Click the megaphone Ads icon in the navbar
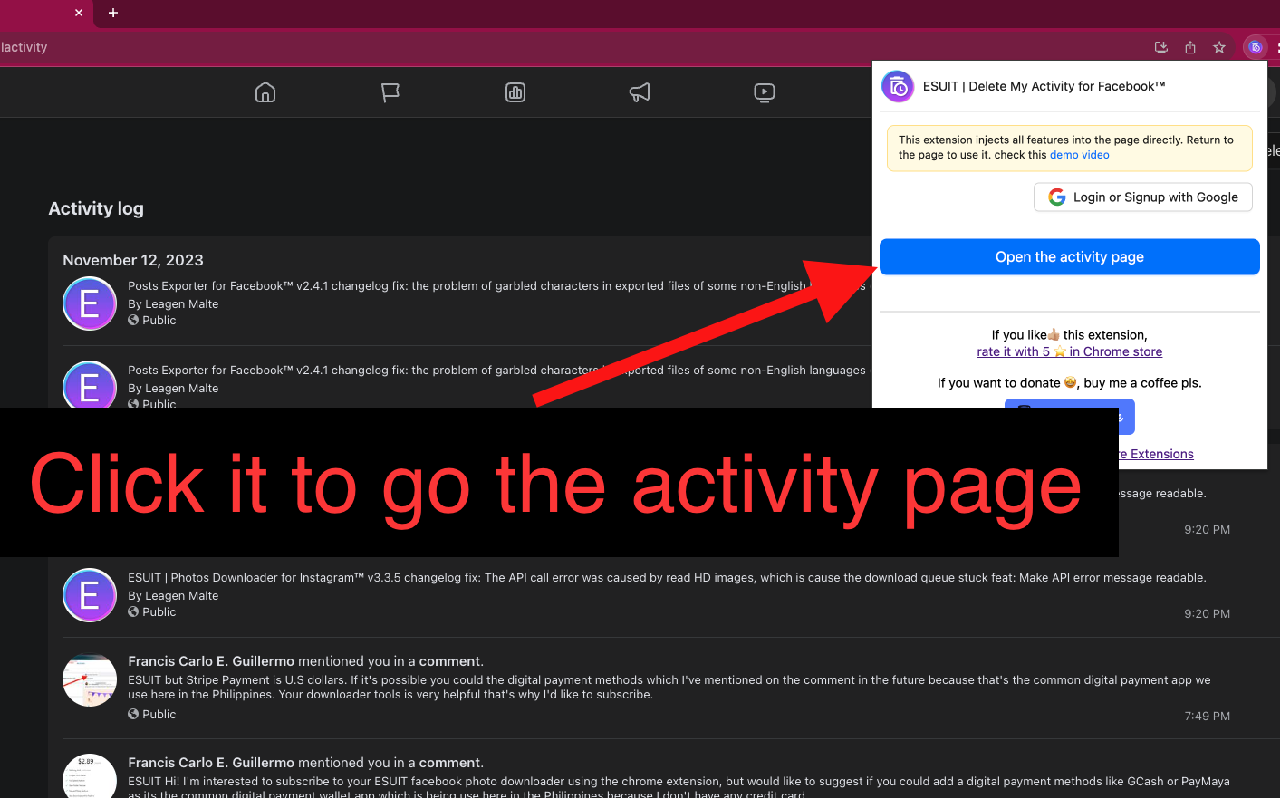 point(639,91)
